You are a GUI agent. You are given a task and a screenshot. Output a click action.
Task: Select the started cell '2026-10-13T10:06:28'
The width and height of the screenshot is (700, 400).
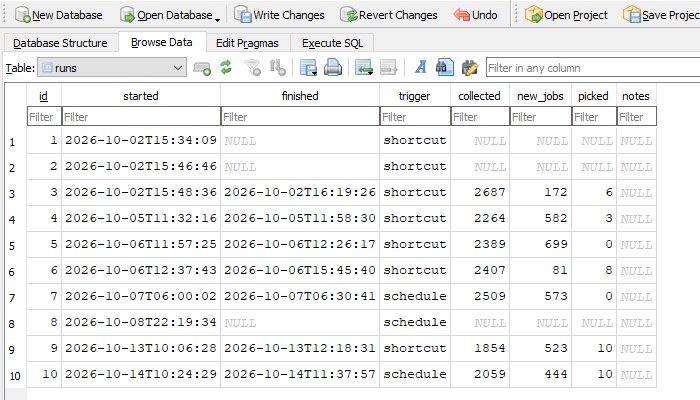click(141, 348)
